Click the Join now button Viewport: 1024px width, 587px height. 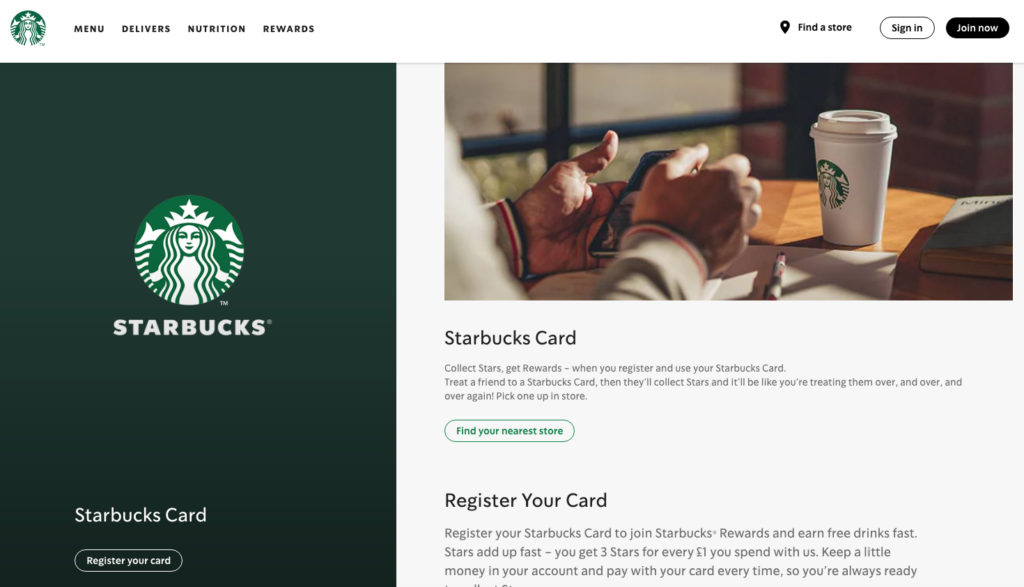tap(977, 28)
